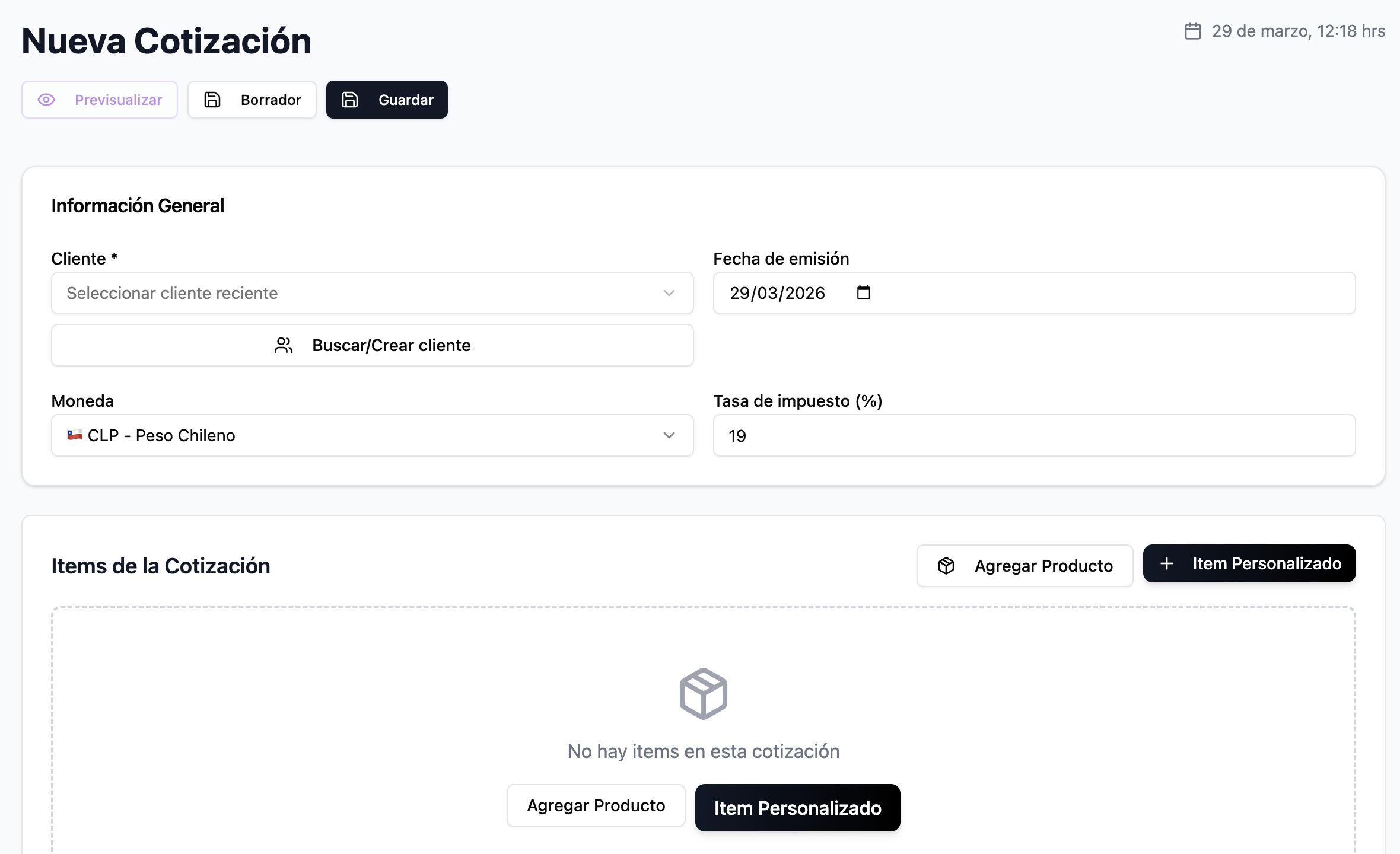Click the calendar icon beside header date
Viewport: 1400px width, 854px height.
point(1192,31)
